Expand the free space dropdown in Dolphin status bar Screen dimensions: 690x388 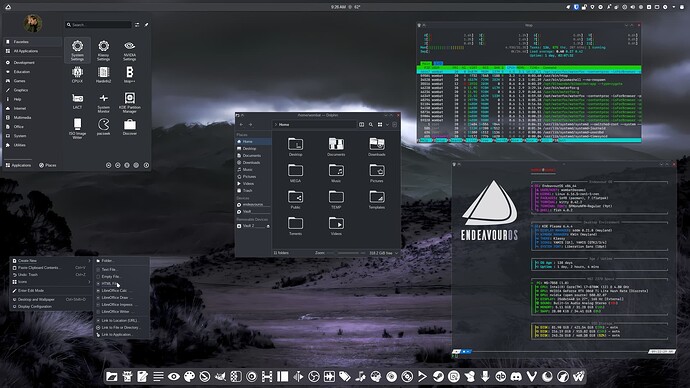396,253
